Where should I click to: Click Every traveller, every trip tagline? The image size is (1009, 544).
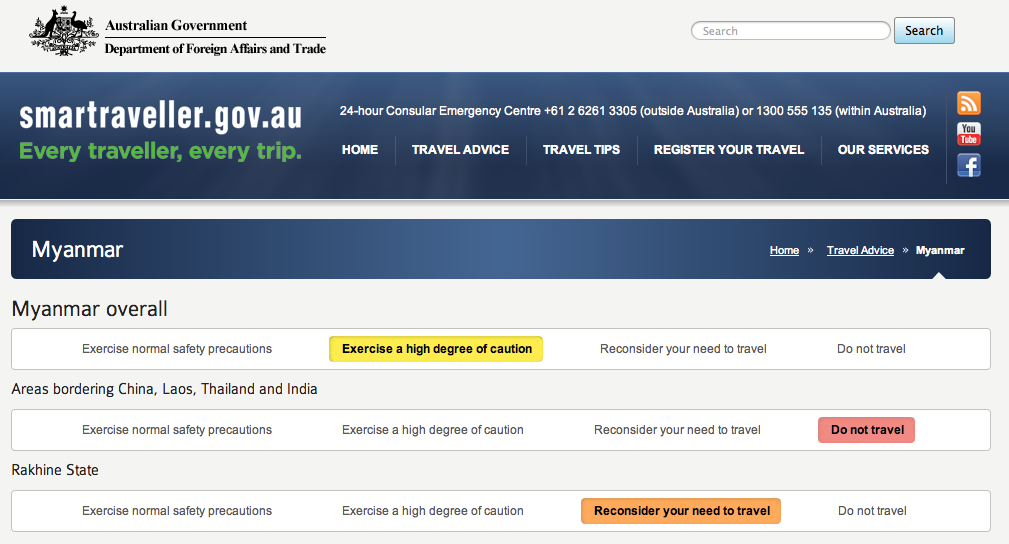point(160,152)
